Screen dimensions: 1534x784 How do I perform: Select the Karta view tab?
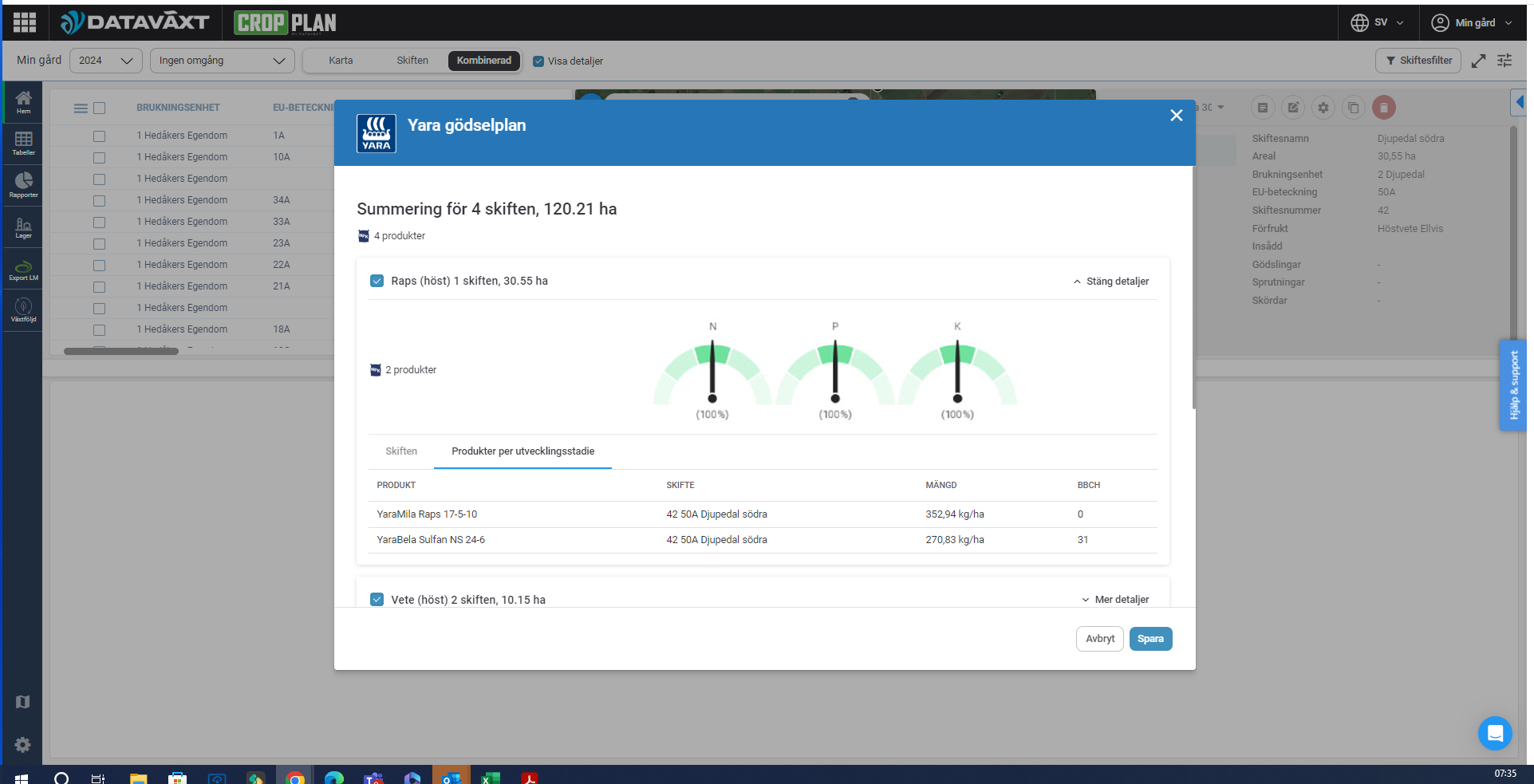click(x=341, y=61)
